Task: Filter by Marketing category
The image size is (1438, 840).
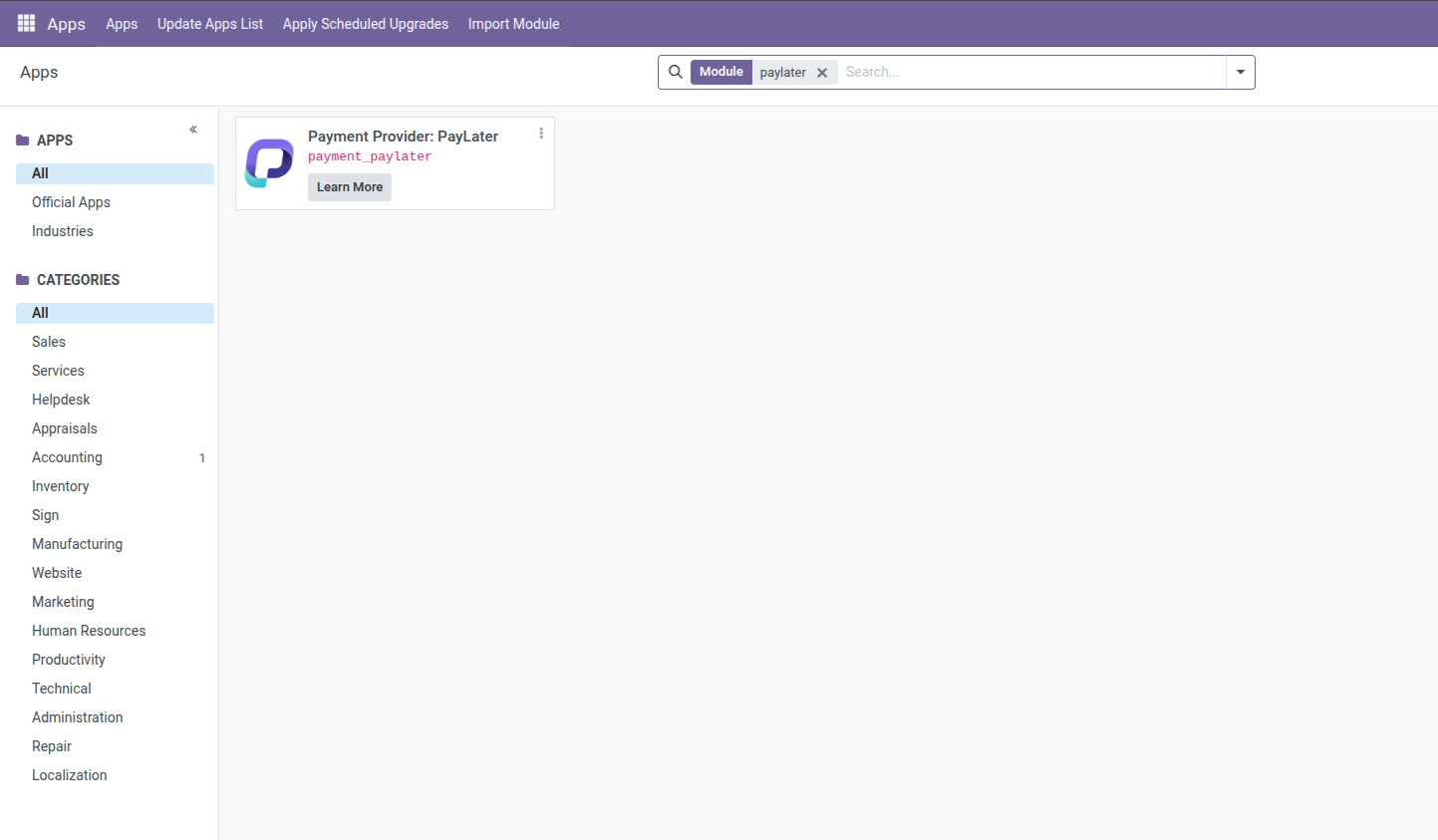Action: (x=115, y=602)
